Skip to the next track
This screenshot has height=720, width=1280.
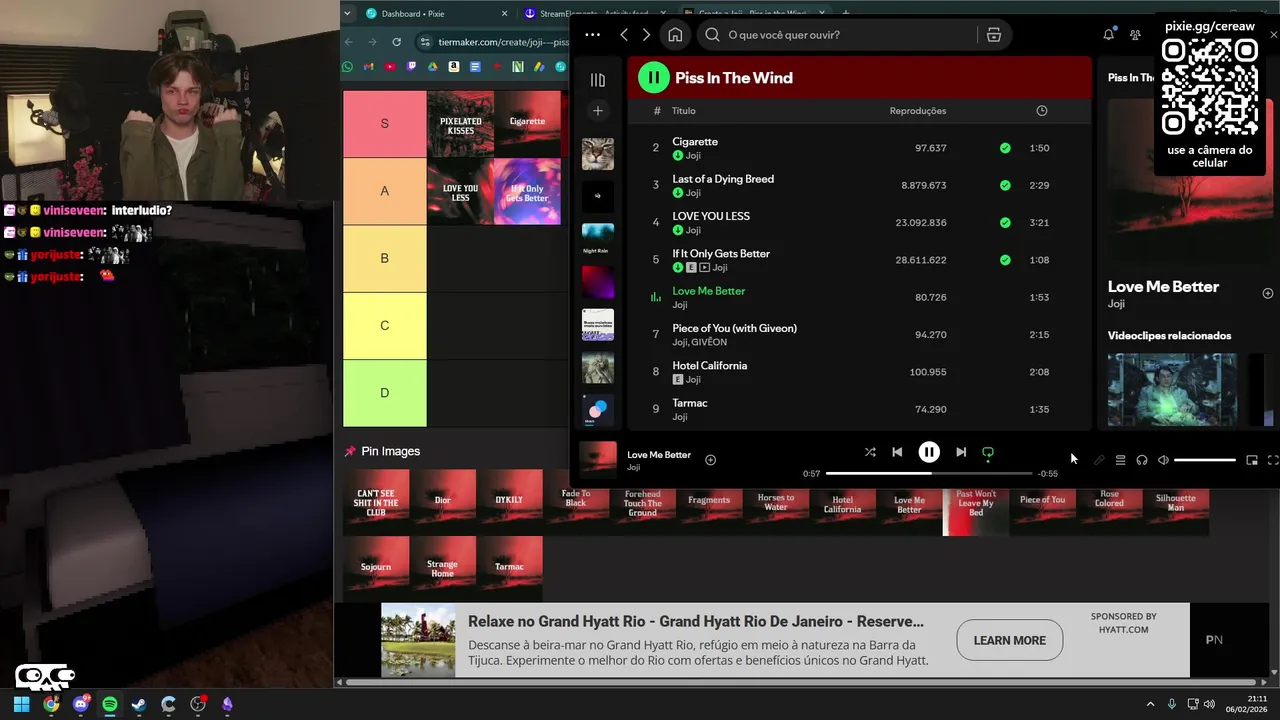tap(961, 452)
